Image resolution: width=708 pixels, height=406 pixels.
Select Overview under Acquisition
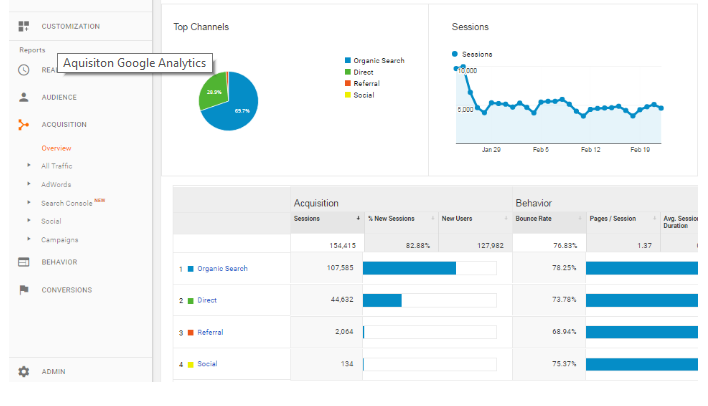coord(56,148)
